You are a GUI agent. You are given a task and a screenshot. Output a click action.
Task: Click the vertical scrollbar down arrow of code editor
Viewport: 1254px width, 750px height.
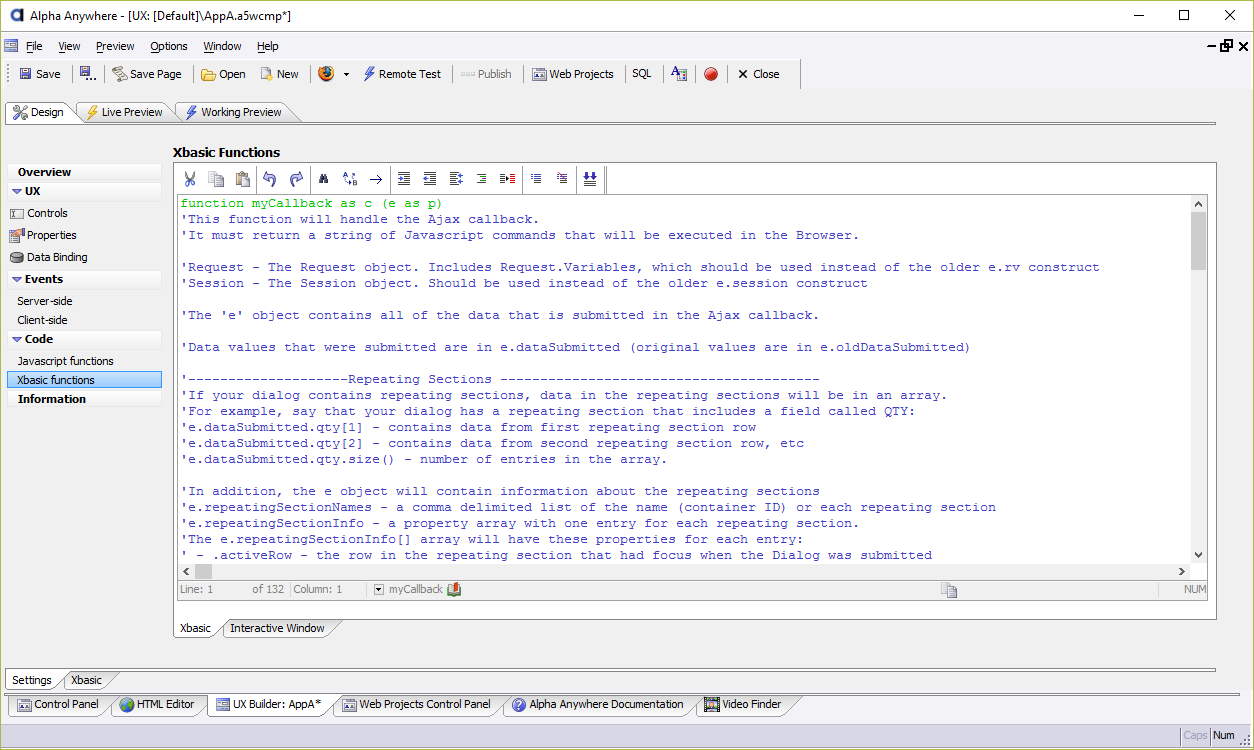click(x=1198, y=555)
